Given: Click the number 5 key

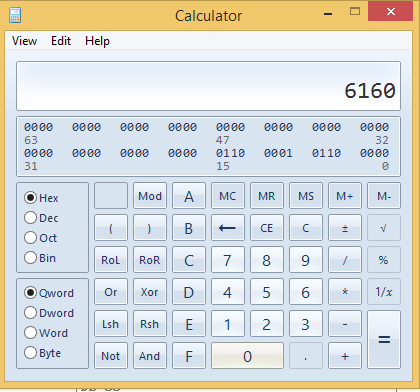Looking at the screenshot, I should (267, 292).
